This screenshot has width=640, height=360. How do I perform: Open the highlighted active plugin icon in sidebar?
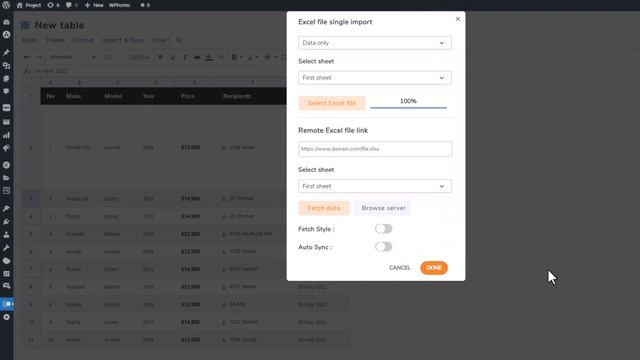pyautogui.click(x=7, y=304)
